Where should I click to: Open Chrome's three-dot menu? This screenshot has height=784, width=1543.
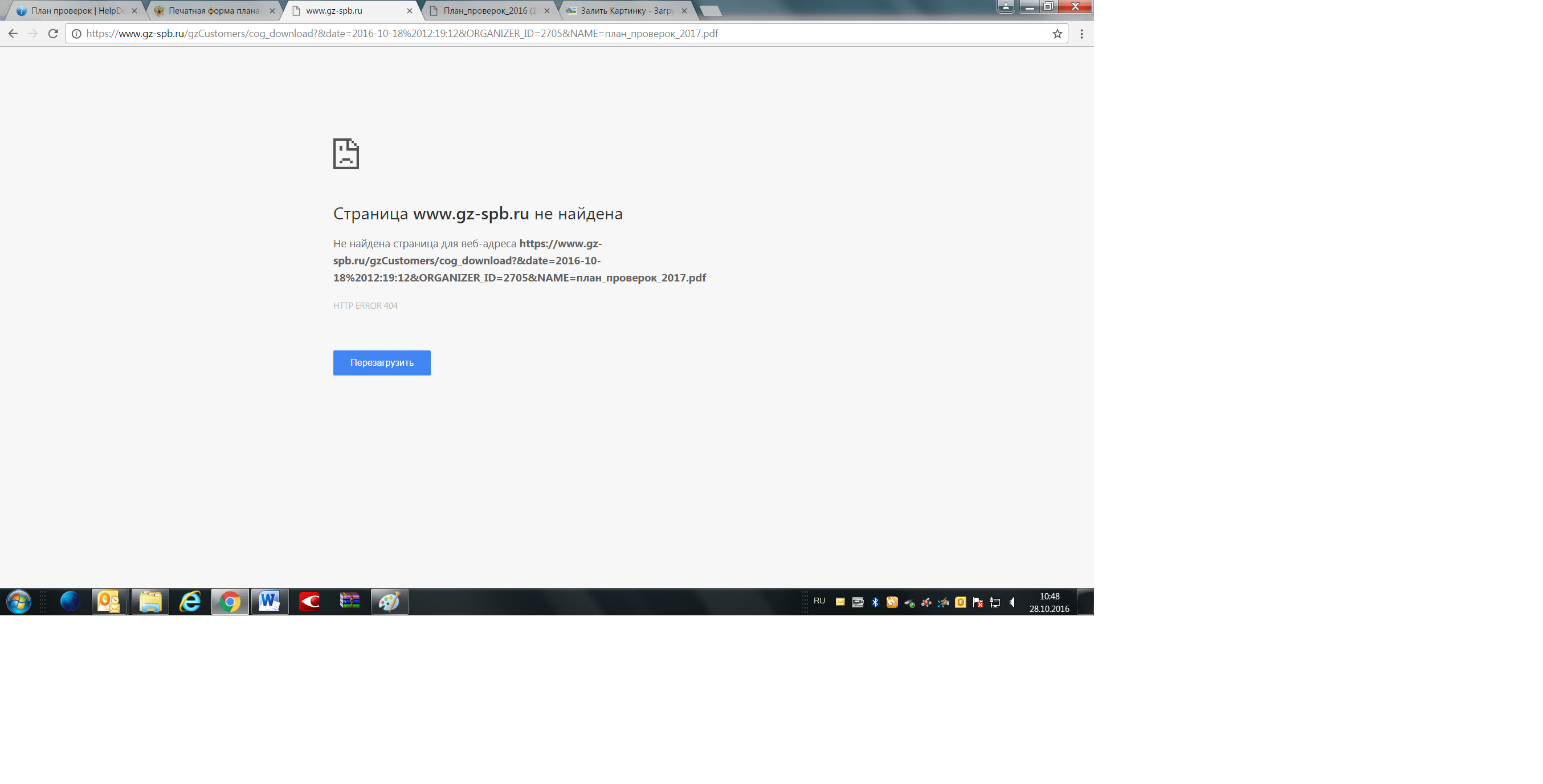pyautogui.click(x=1082, y=34)
